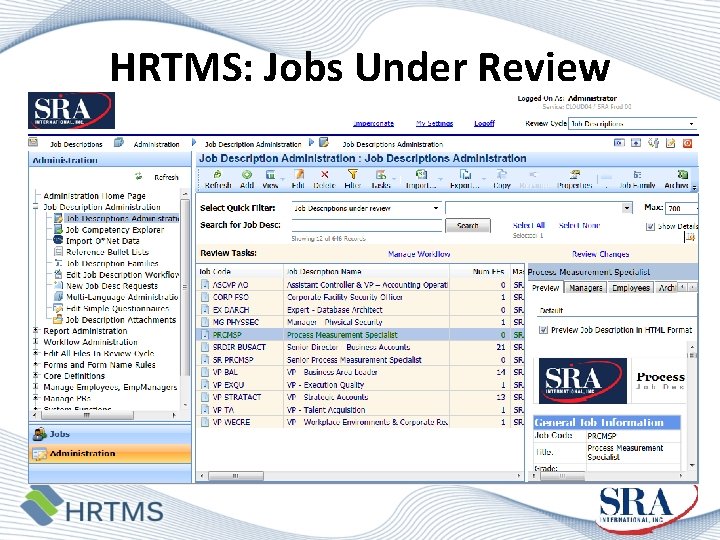720x540 pixels.
Task: Click the Search button
Action: (x=468, y=225)
